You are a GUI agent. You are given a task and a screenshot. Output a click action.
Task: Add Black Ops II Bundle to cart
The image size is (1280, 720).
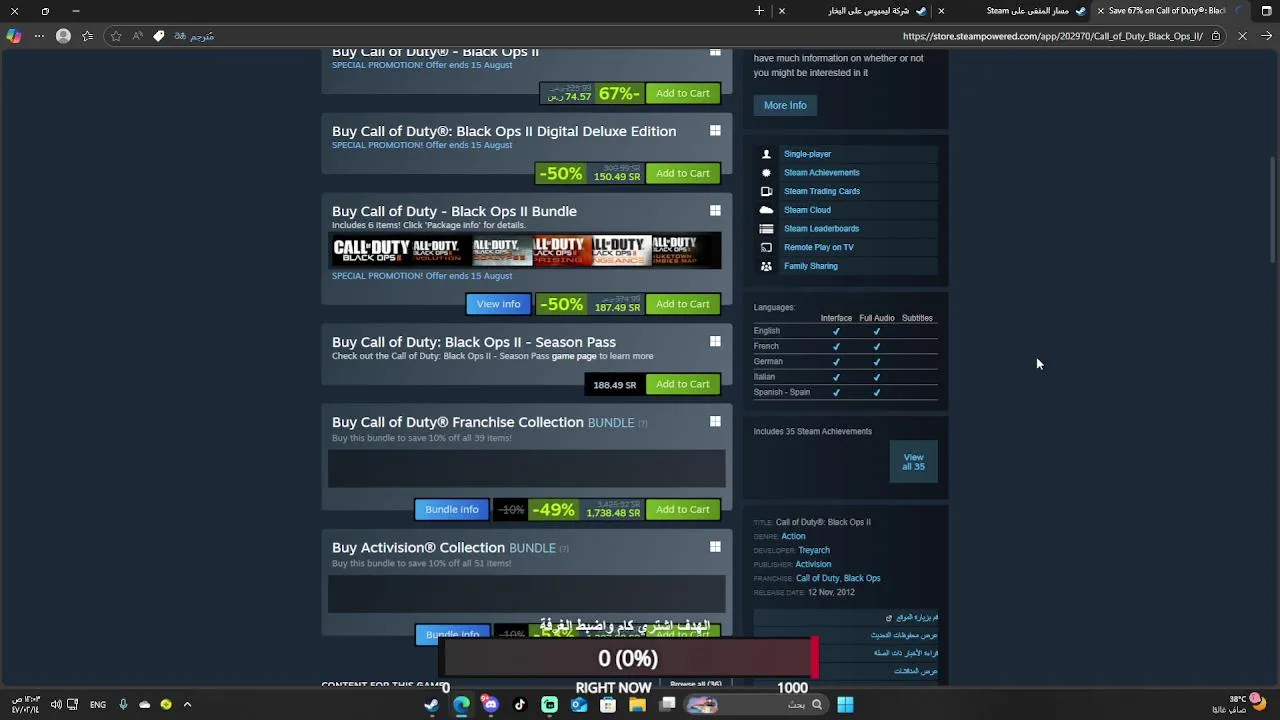(683, 304)
